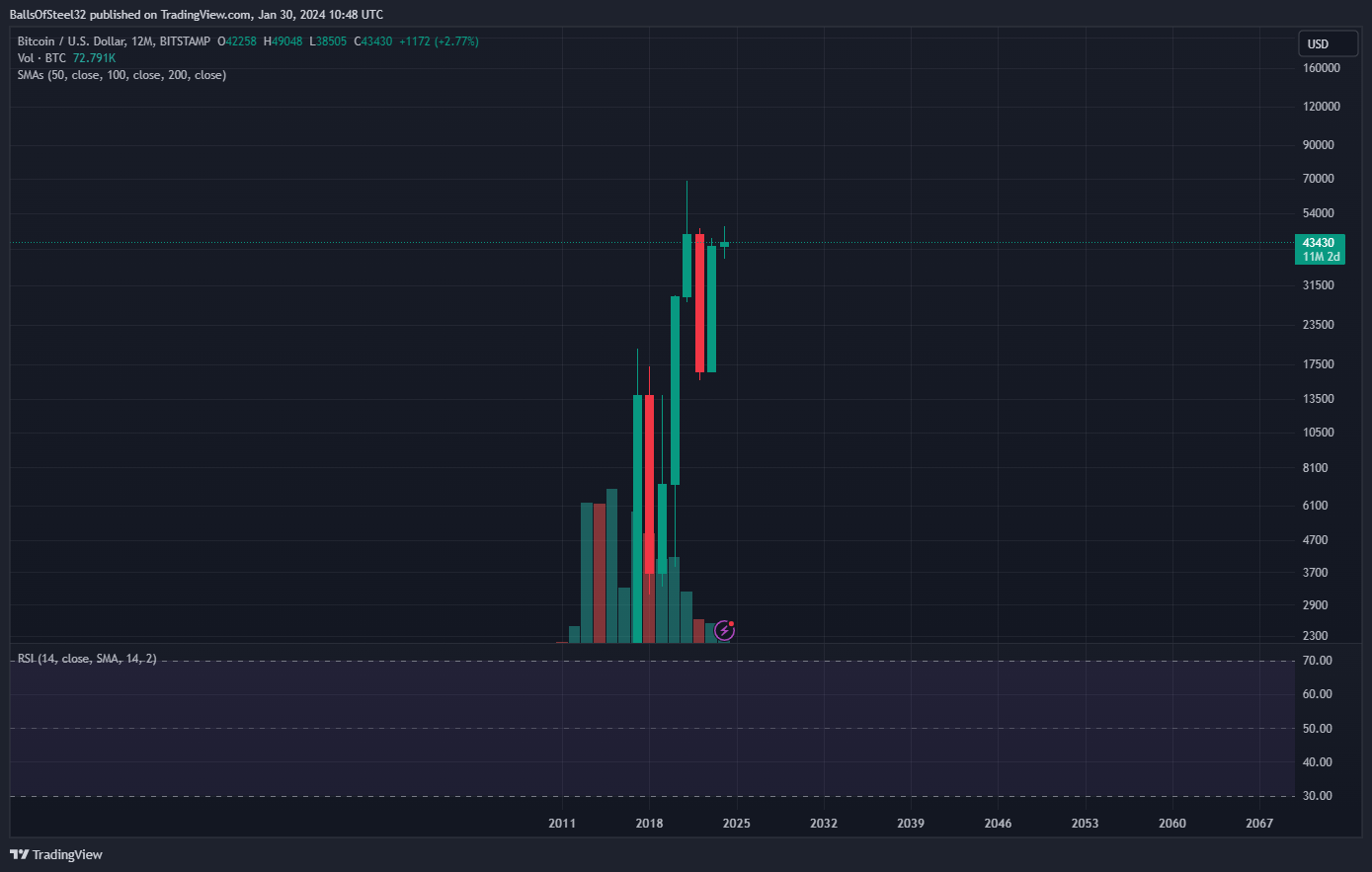The height and width of the screenshot is (872, 1372).
Task: Click the RSI (14, close, SMA, 14, 2) legend
Action: pyautogui.click(x=87, y=658)
